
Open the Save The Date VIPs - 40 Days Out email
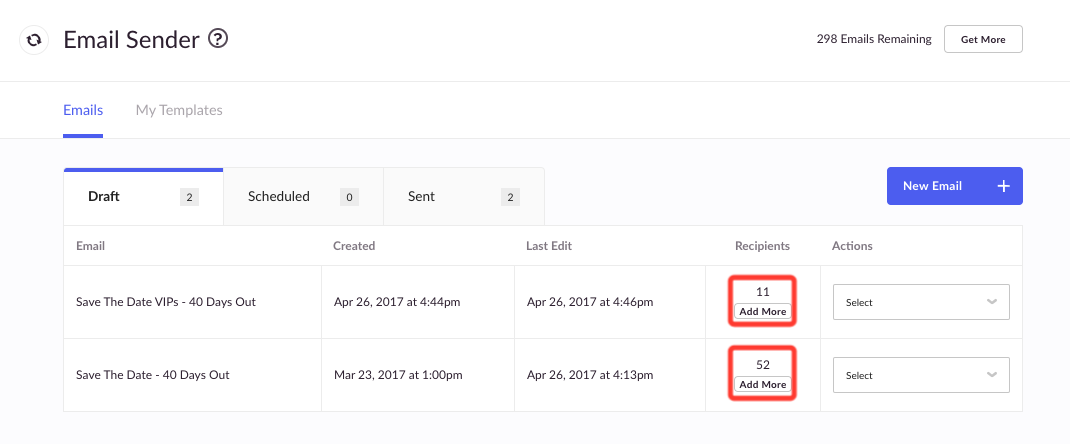coord(166,301)
